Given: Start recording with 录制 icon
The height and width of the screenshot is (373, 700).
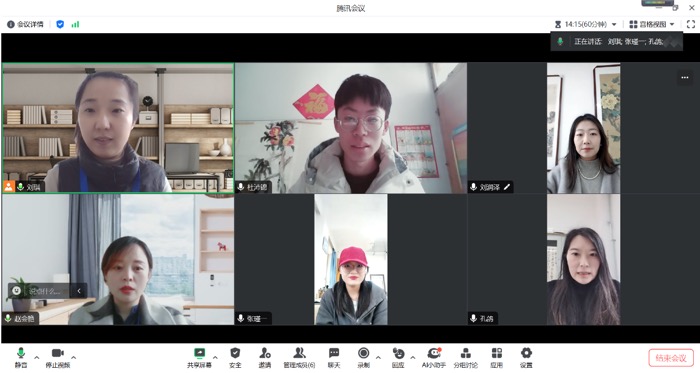Looking at the screenshot, I should click(x=363, y=357).
